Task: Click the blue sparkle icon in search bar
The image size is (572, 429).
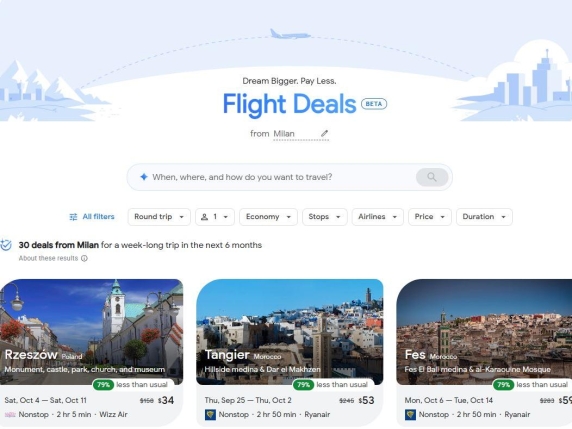Action: pos(144,177)
